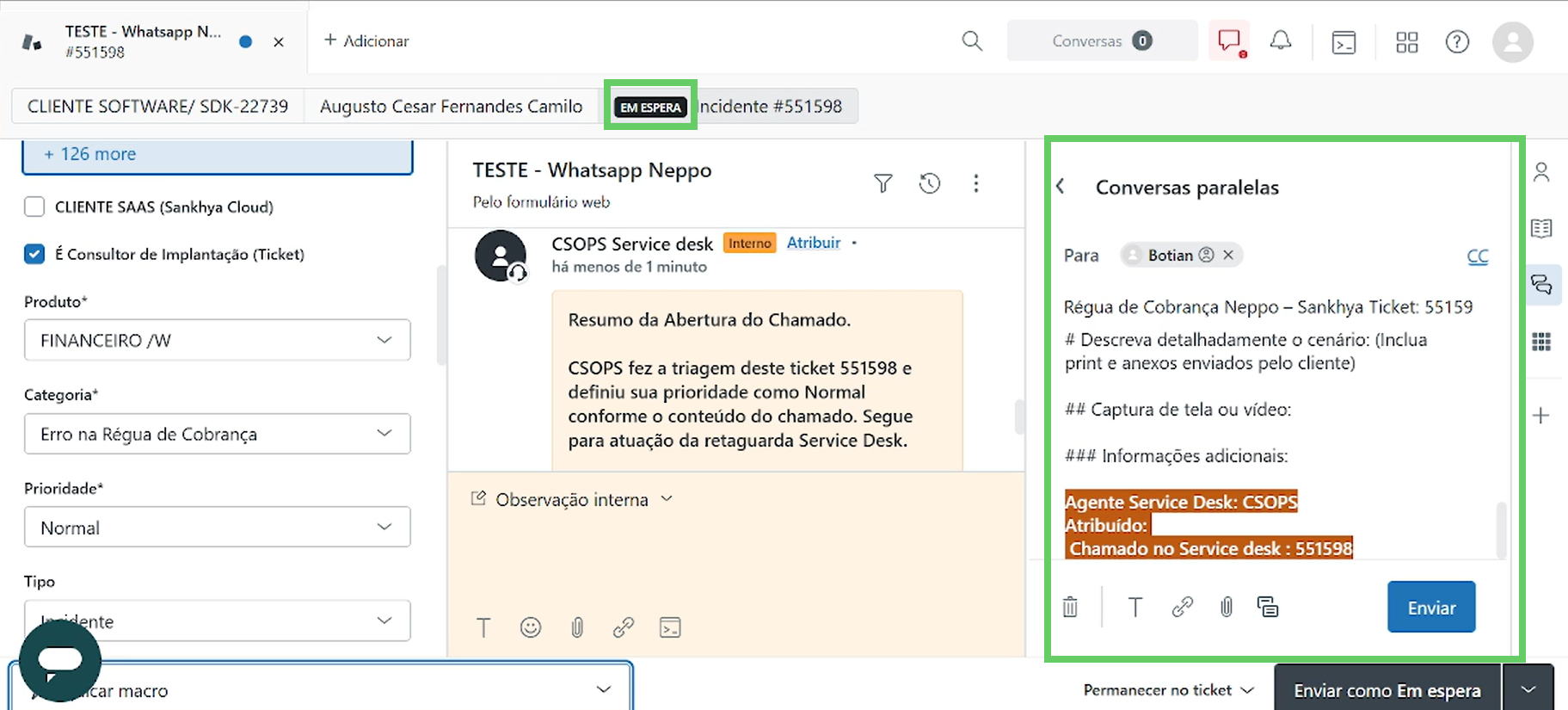Image resolution: width=1568 pixels, height=710 pixels.
Task: Insert ticket content in side conversation
Action: pyautogui.click(x=1267, y=607)
